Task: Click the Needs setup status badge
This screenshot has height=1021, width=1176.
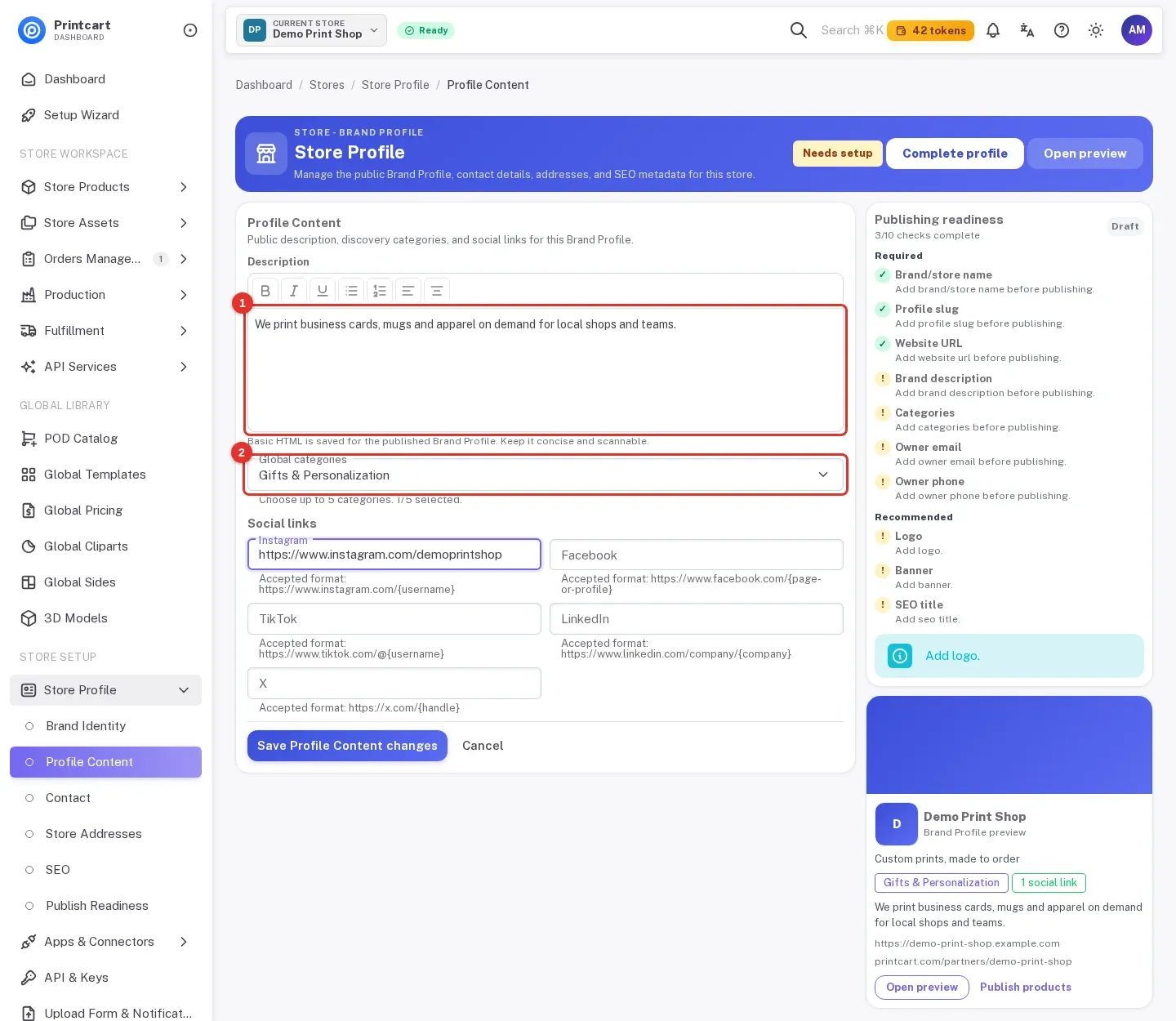Action: [837, 154]
